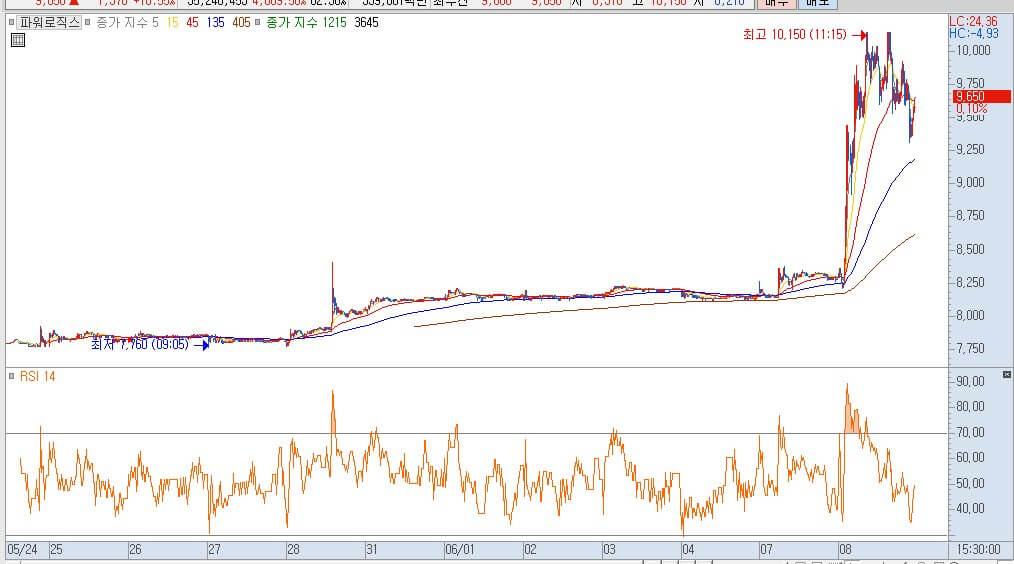Click the 70,00 RSI axis label
Viewport: 1014px width, 564px height.
click(x=970, y=432)
